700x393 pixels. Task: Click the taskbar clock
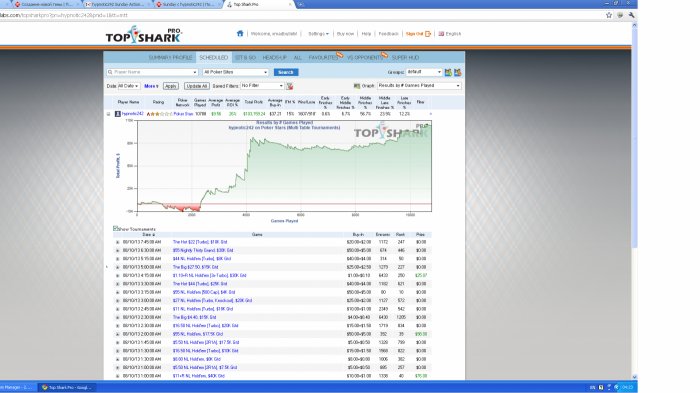[627, 387]
